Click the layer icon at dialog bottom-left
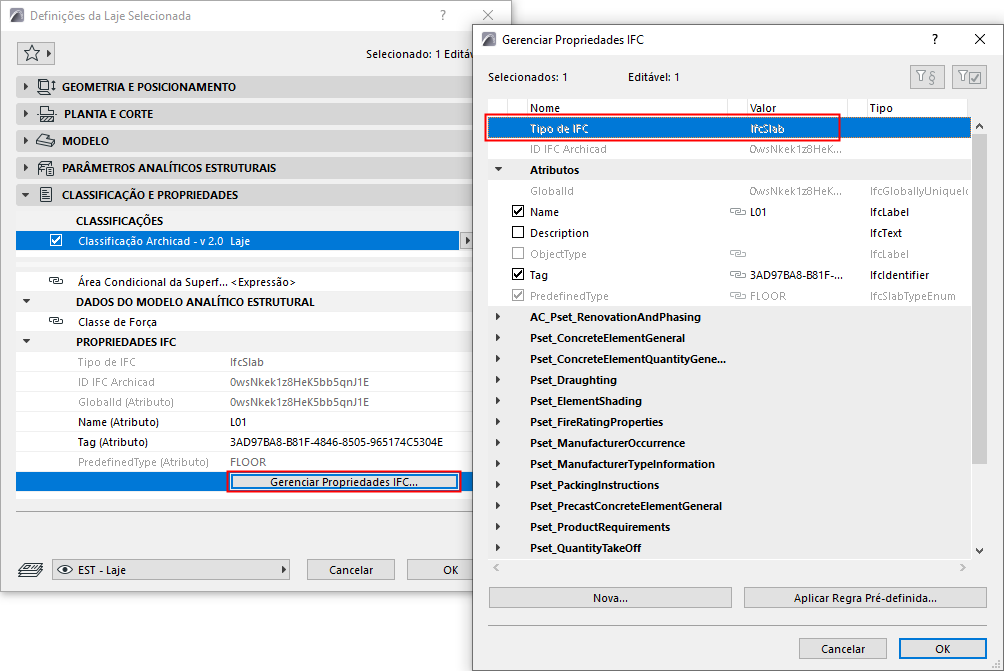Screen dimensions: 1004x671 coord(30,569)
